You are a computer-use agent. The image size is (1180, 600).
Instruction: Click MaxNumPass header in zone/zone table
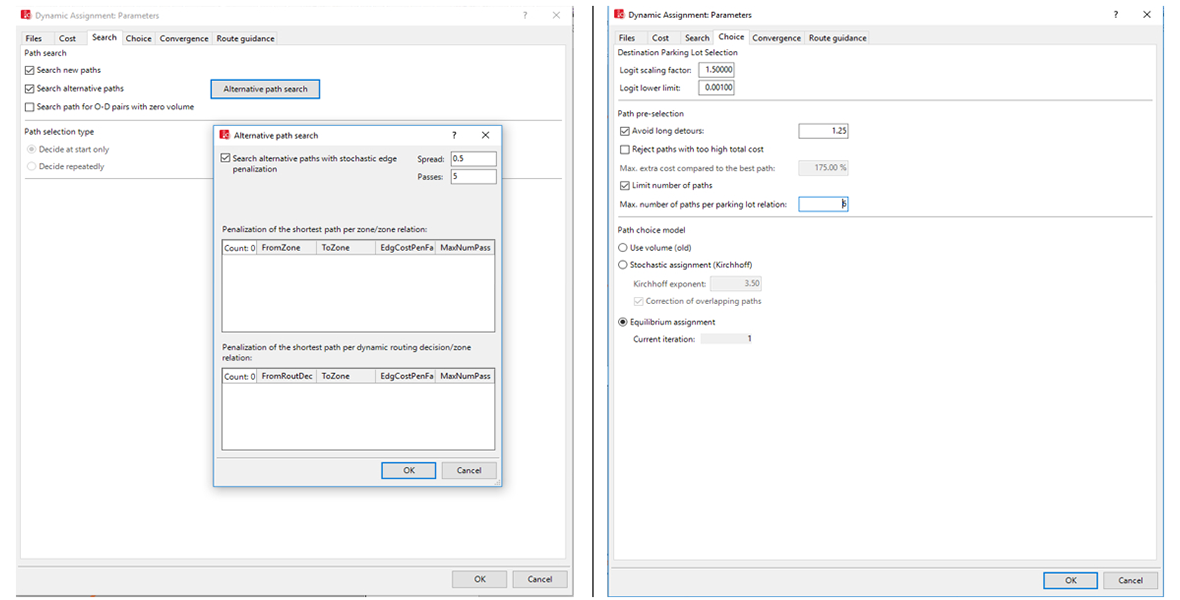pos(465,248)
